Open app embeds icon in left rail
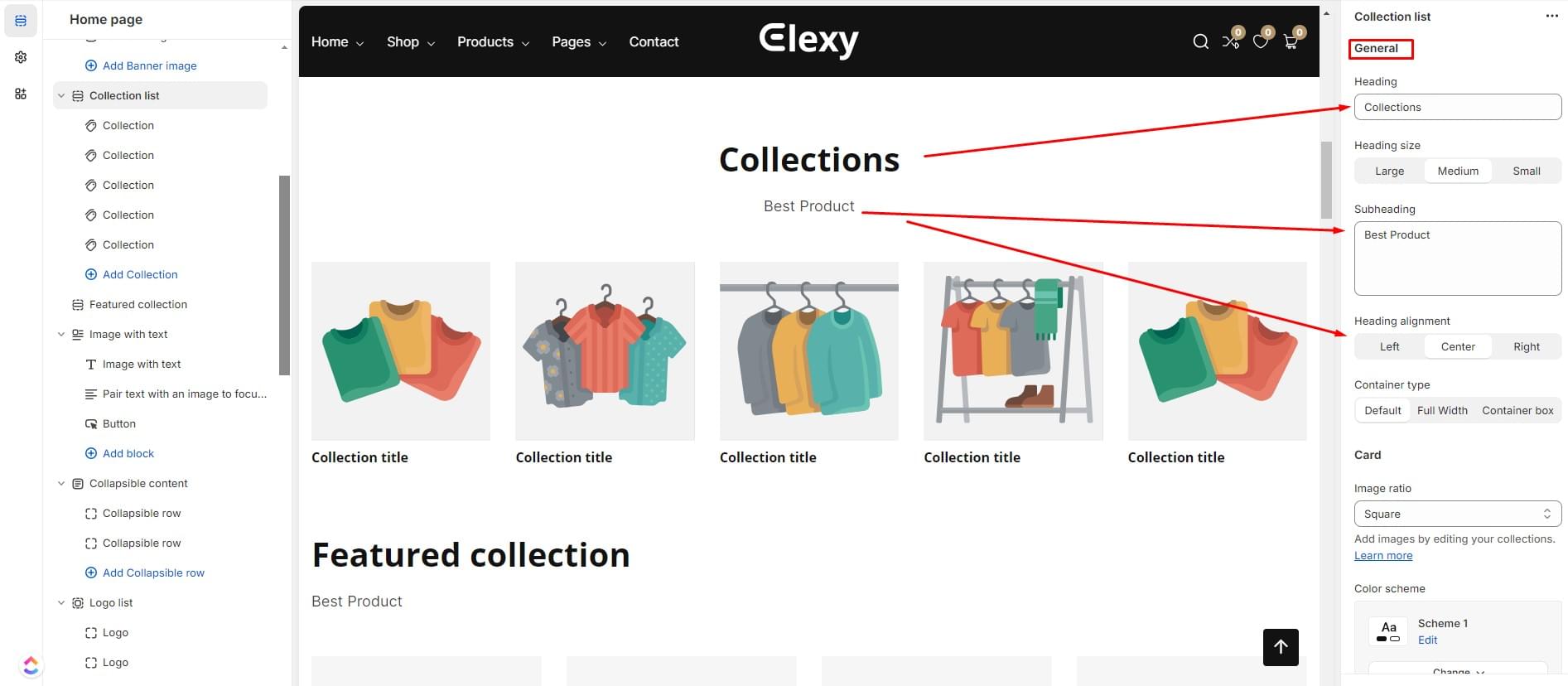Image resolution: width=1568 pixels, height=686 pixels. 21,94
